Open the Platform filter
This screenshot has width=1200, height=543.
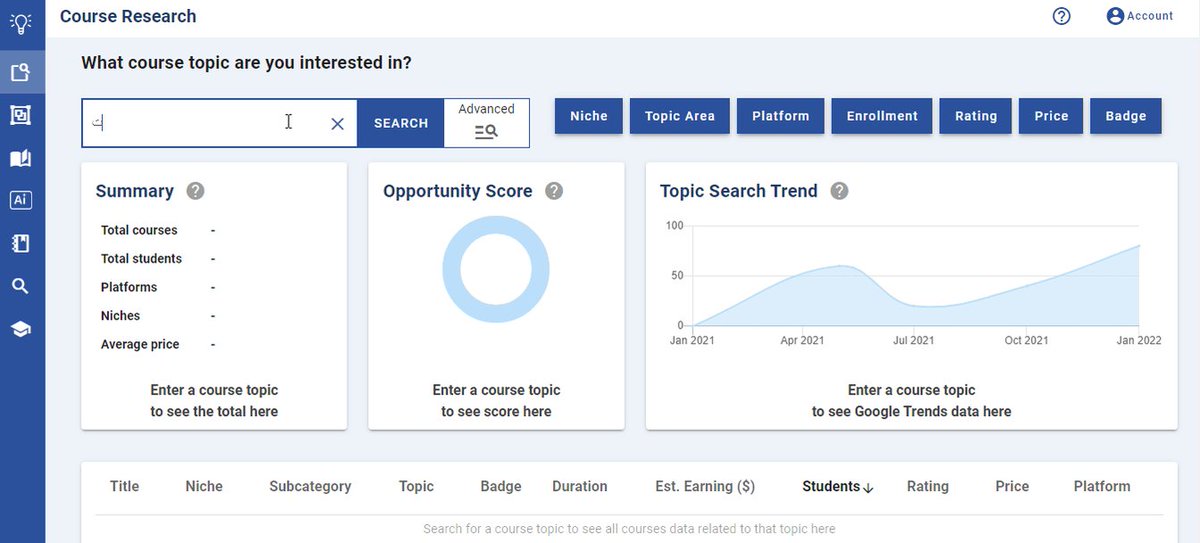[x=781, y=116]
